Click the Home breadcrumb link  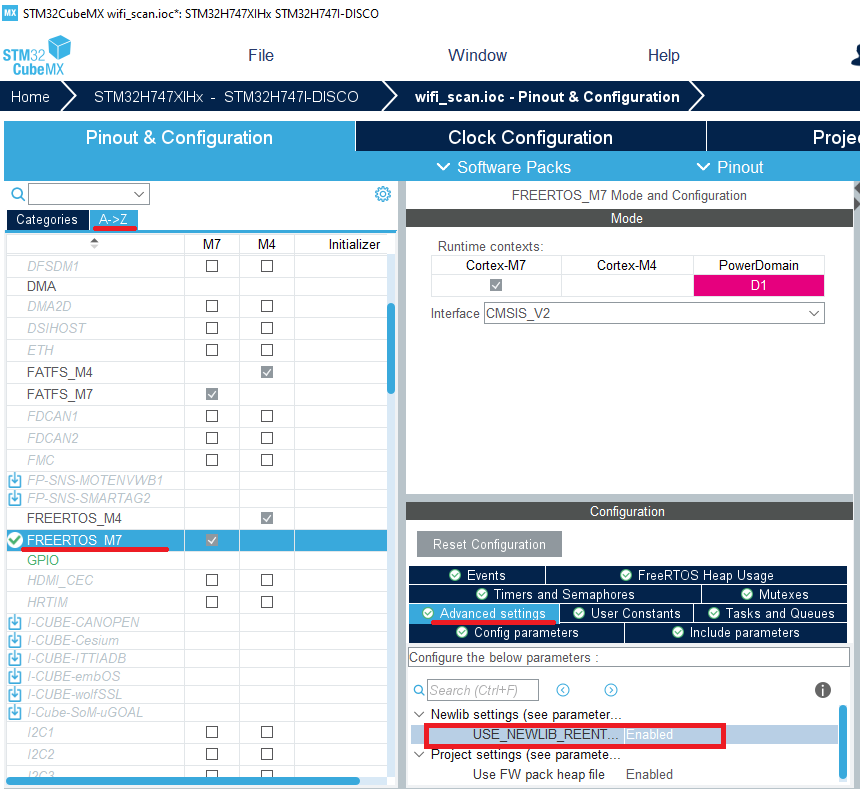coord(30,97)
